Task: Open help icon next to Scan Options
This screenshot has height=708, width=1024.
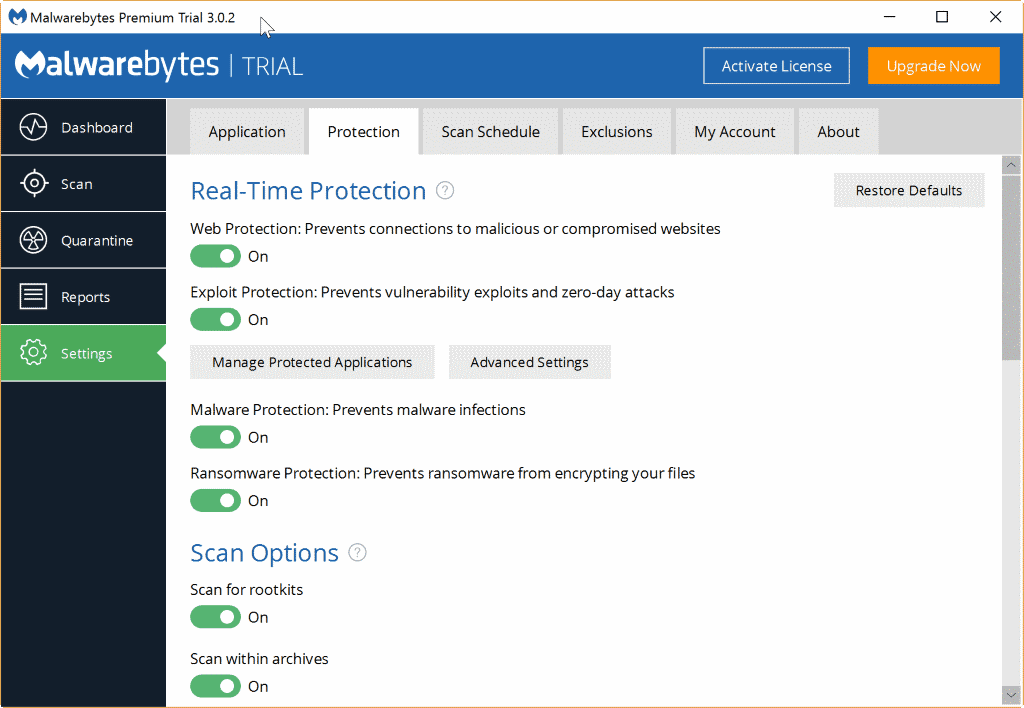Action: 357,553
